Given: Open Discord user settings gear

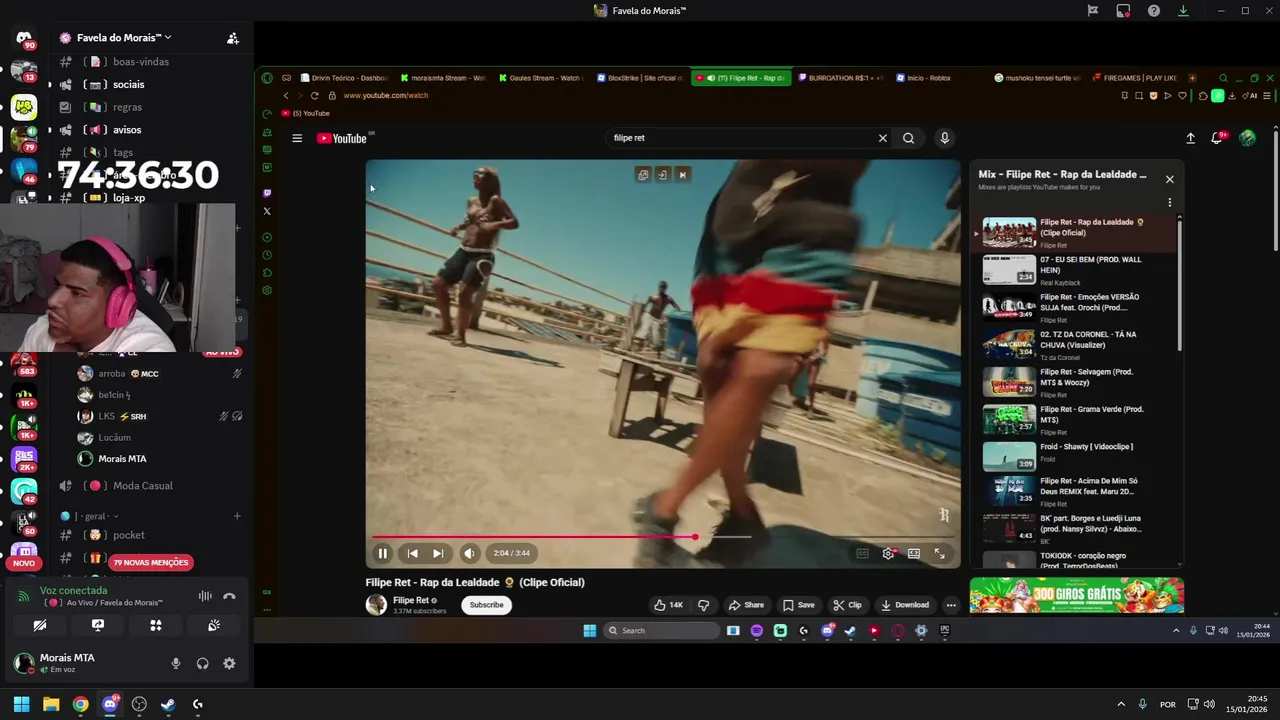Looking at the screenshot, I should 229,663.
